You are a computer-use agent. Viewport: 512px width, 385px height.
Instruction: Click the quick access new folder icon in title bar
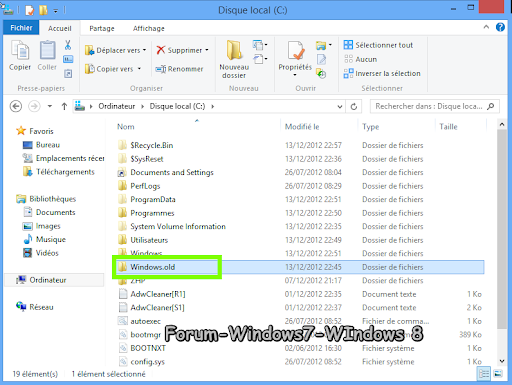tap(43, 10)
